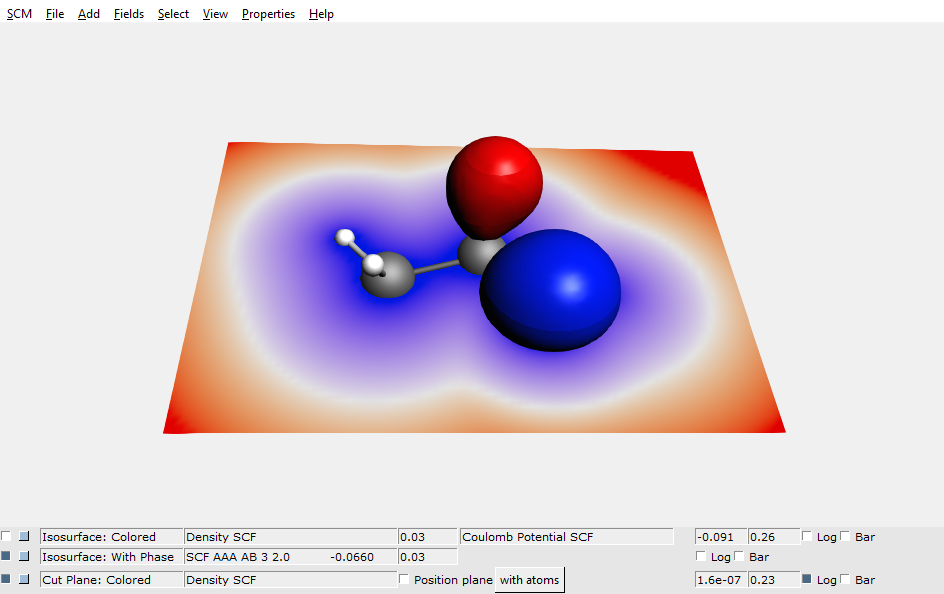
Task: Enable Log scale for Isosurface: With Phase row
Action: click(701, 556)
